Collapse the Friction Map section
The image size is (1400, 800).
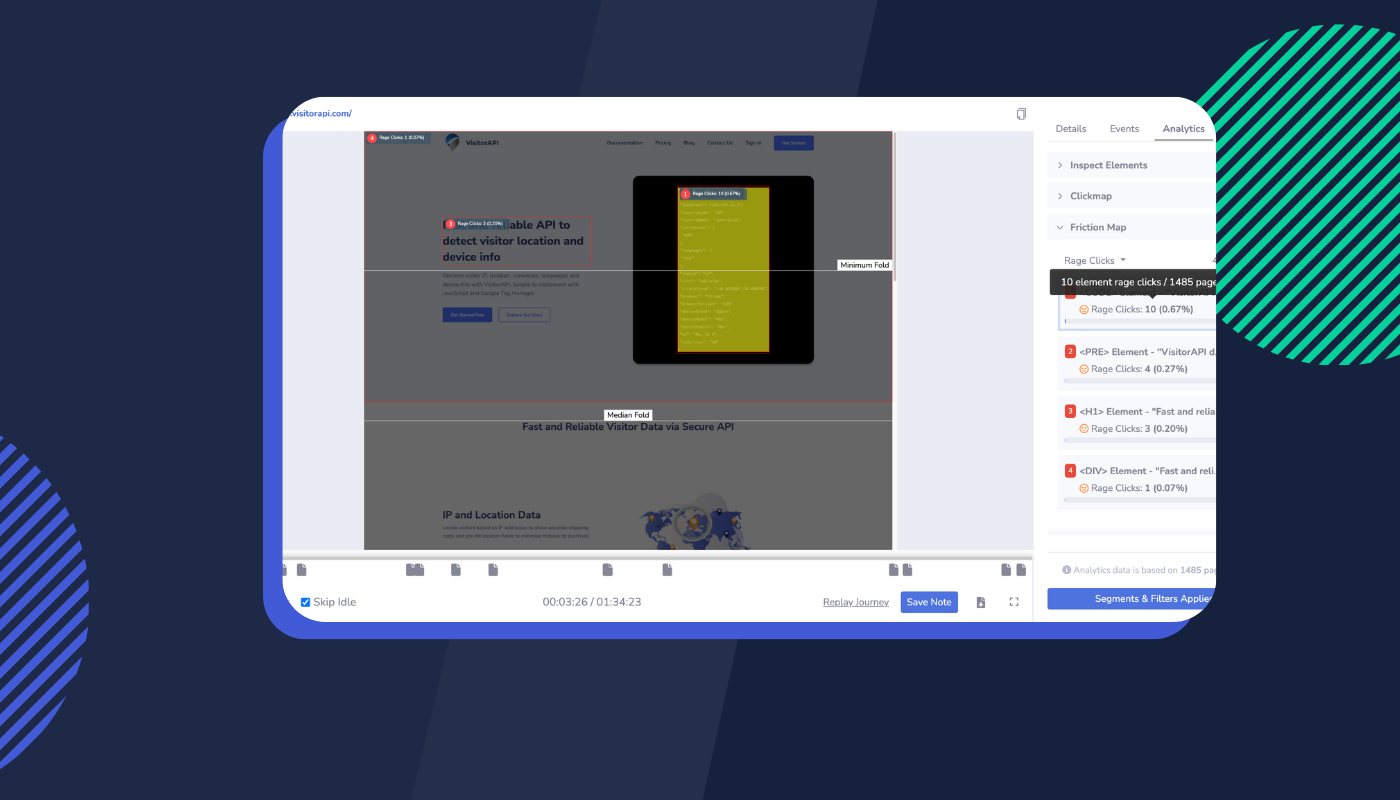[x=1132, y=227]
